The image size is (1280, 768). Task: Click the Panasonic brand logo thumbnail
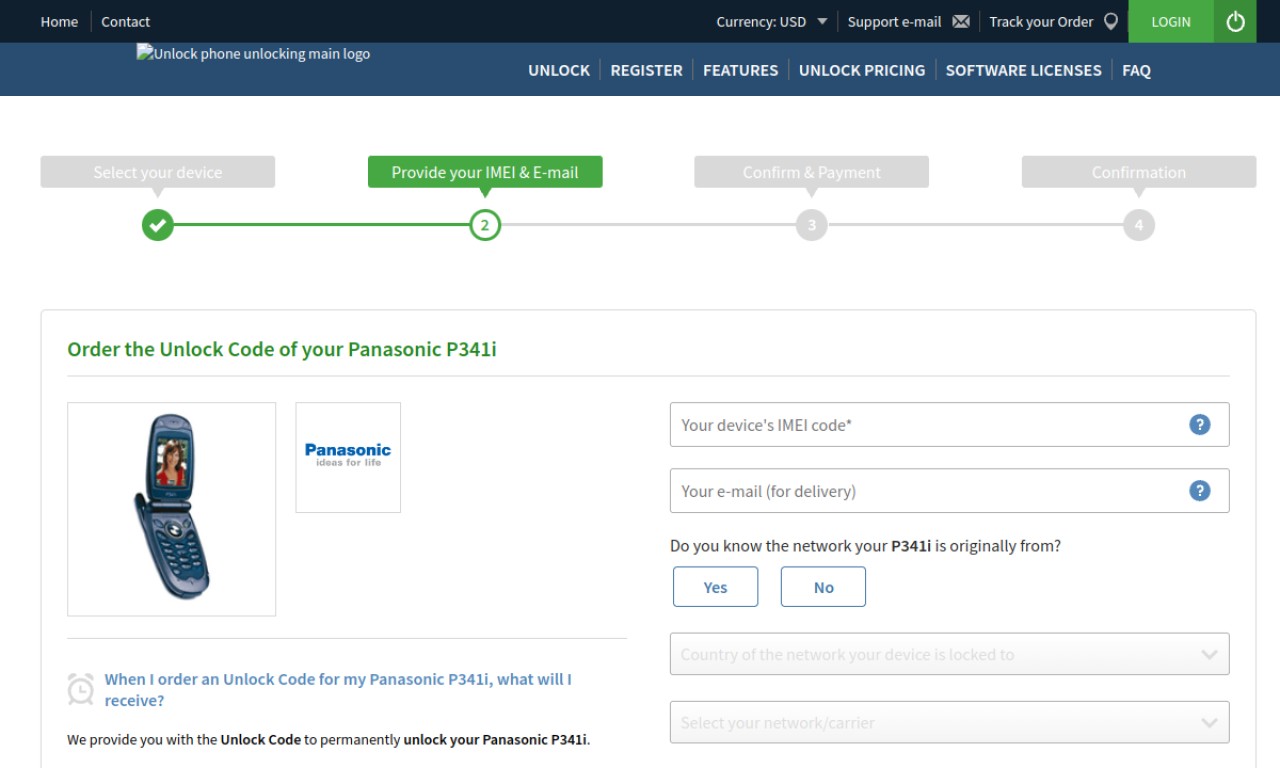pyautogui.click(x=348, y=457)
